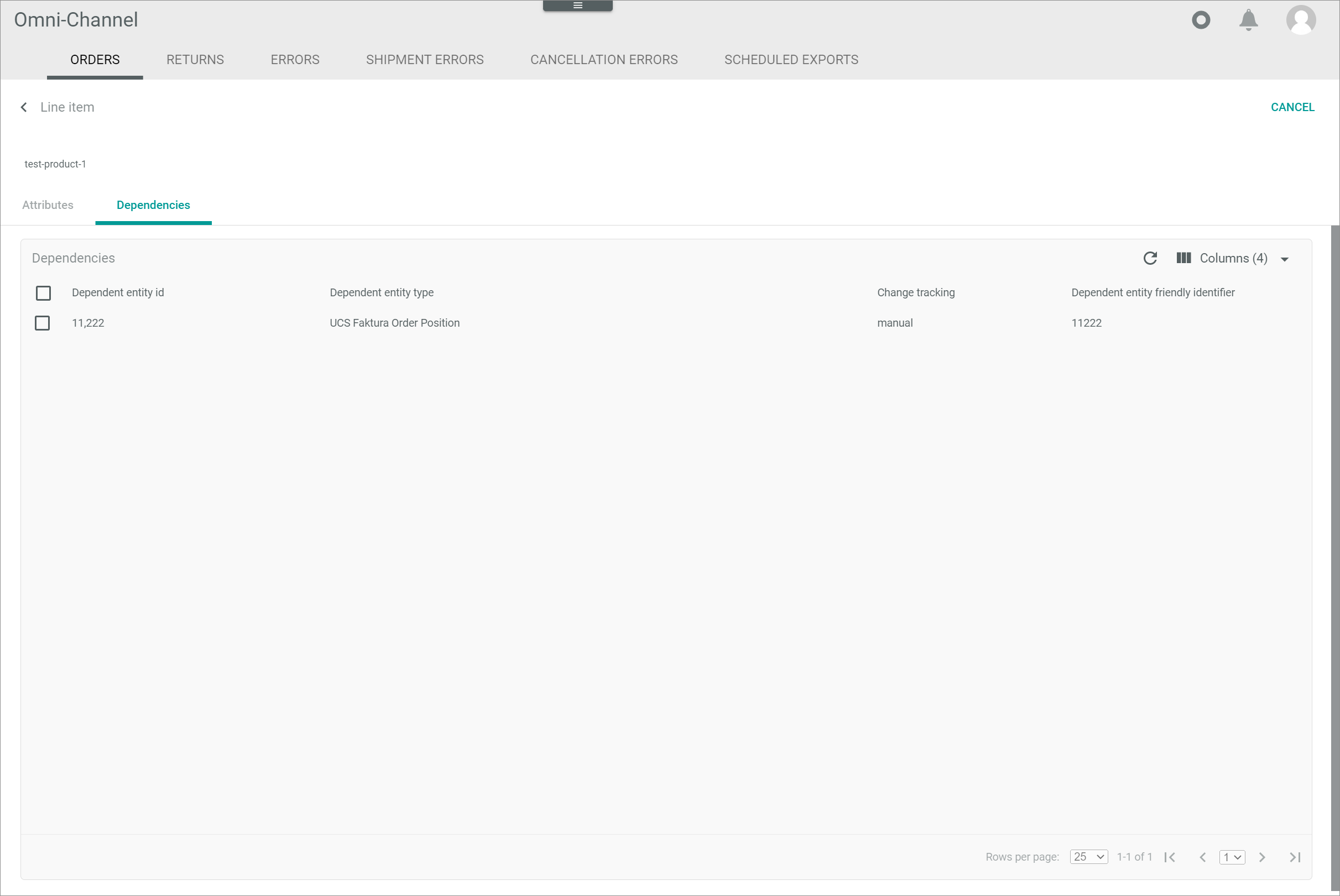Click the 11222 friendly identifier cell
Viewport: 1340px width, 896px height.
click(1086, 323)
